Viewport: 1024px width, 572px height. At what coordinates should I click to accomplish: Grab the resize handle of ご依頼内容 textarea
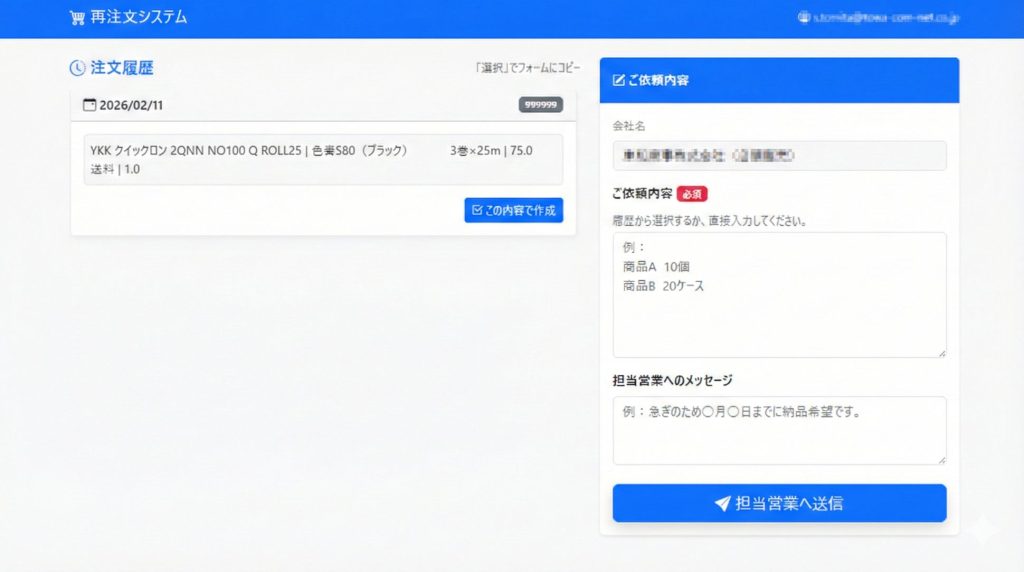click(941, 352)
